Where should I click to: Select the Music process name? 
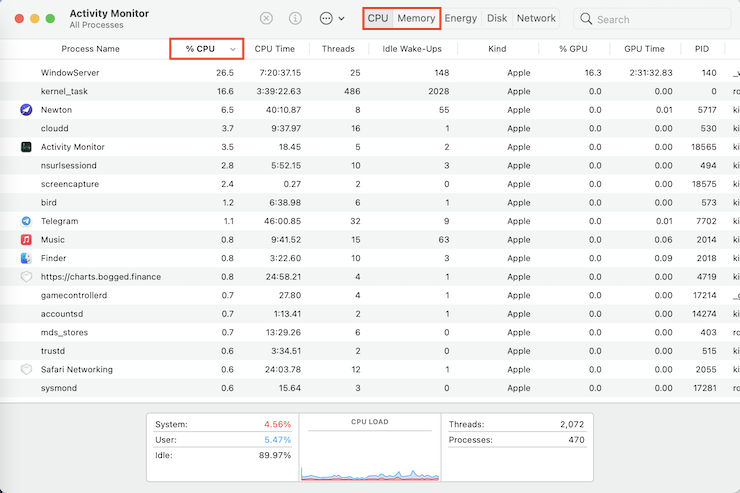52,240
